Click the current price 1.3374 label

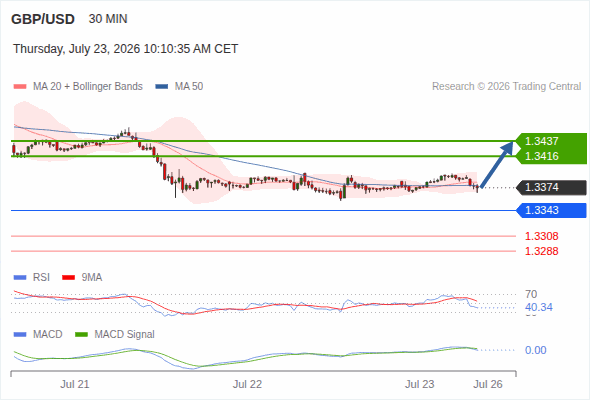552,187
